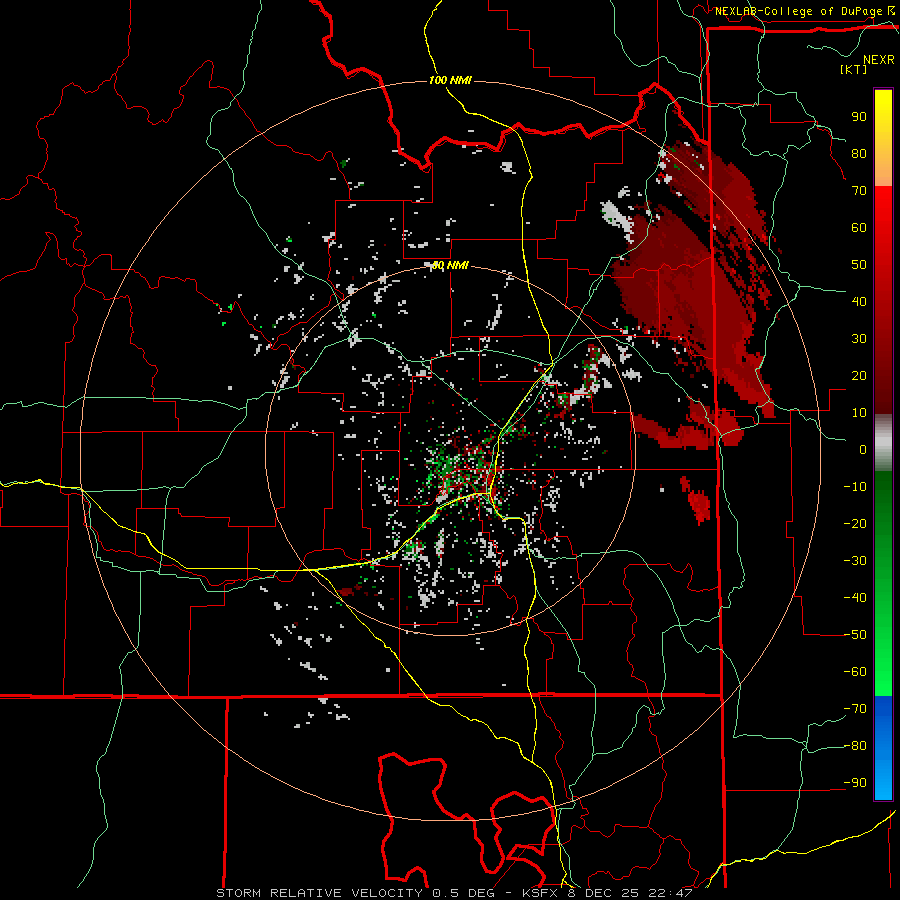Click the Storm Relative Velocity footer caption

[454, 893]
